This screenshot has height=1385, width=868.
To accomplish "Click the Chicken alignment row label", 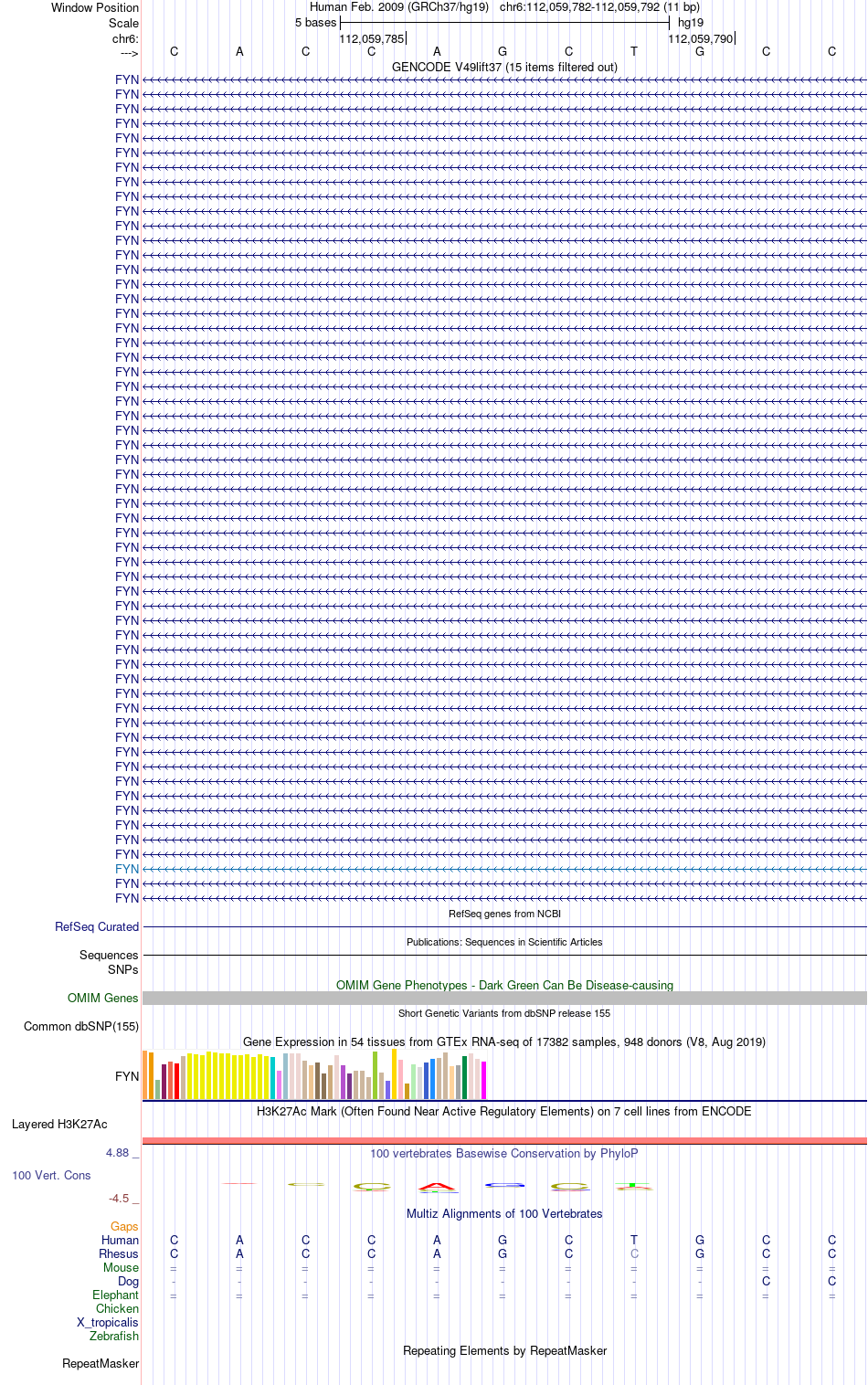I will [x=117, y=1308].
